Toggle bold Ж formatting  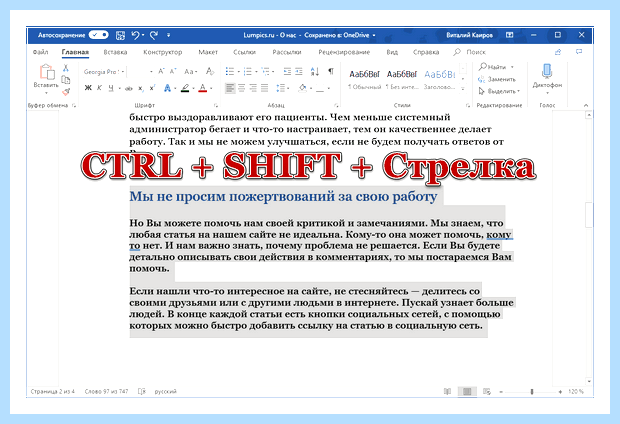88,88
